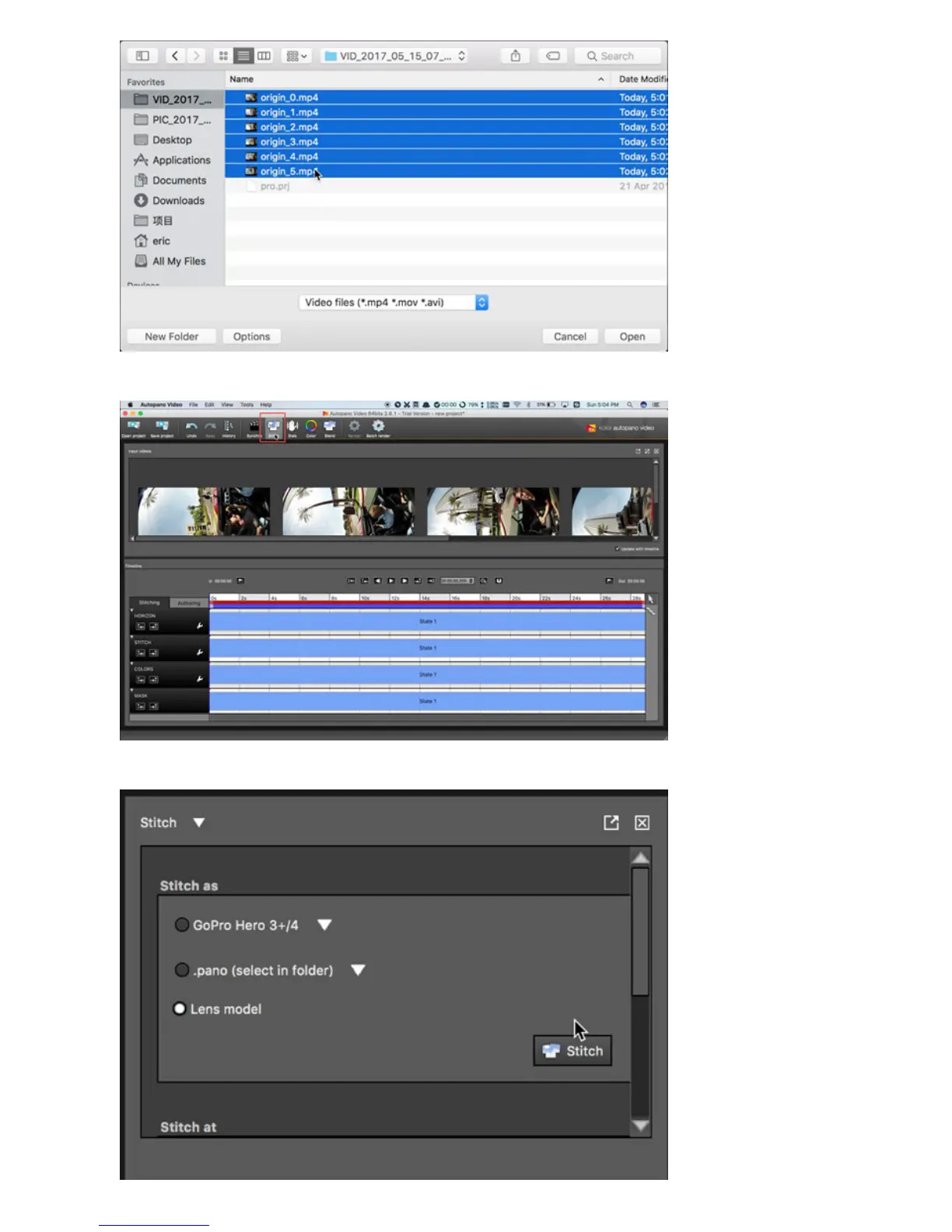Click the wrench icon in STITCH track
Screen dimensions: 952x1232
click(x=200, y=653)
